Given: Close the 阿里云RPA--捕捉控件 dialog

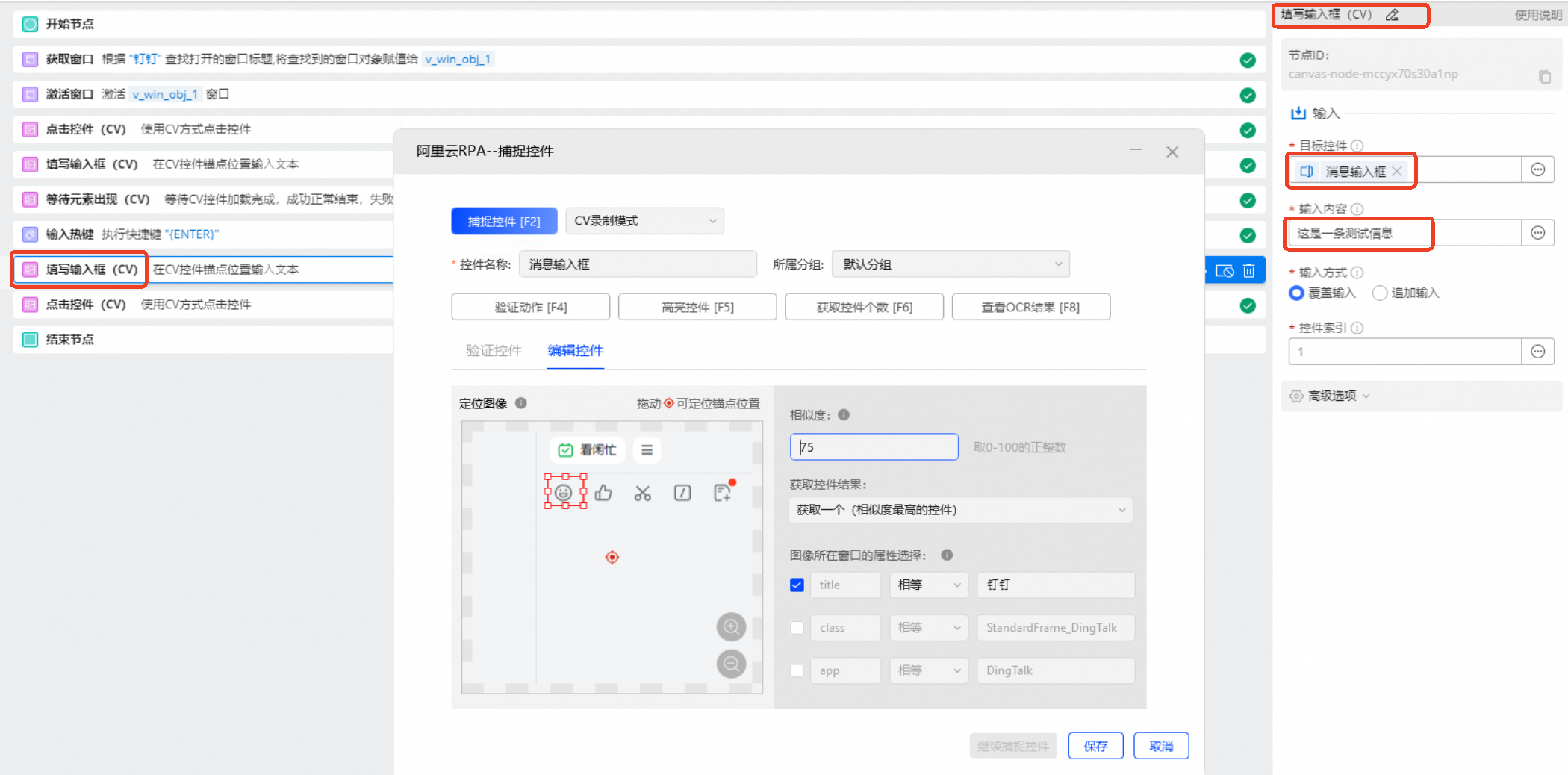Looking at the screenshot, I should [1172, 152].
